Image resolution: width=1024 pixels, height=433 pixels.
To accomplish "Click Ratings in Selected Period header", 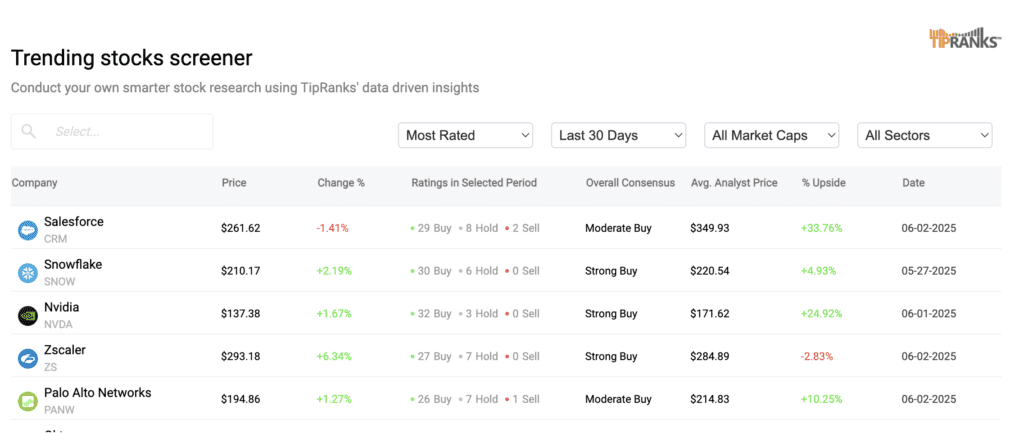I will pos(474,183).
